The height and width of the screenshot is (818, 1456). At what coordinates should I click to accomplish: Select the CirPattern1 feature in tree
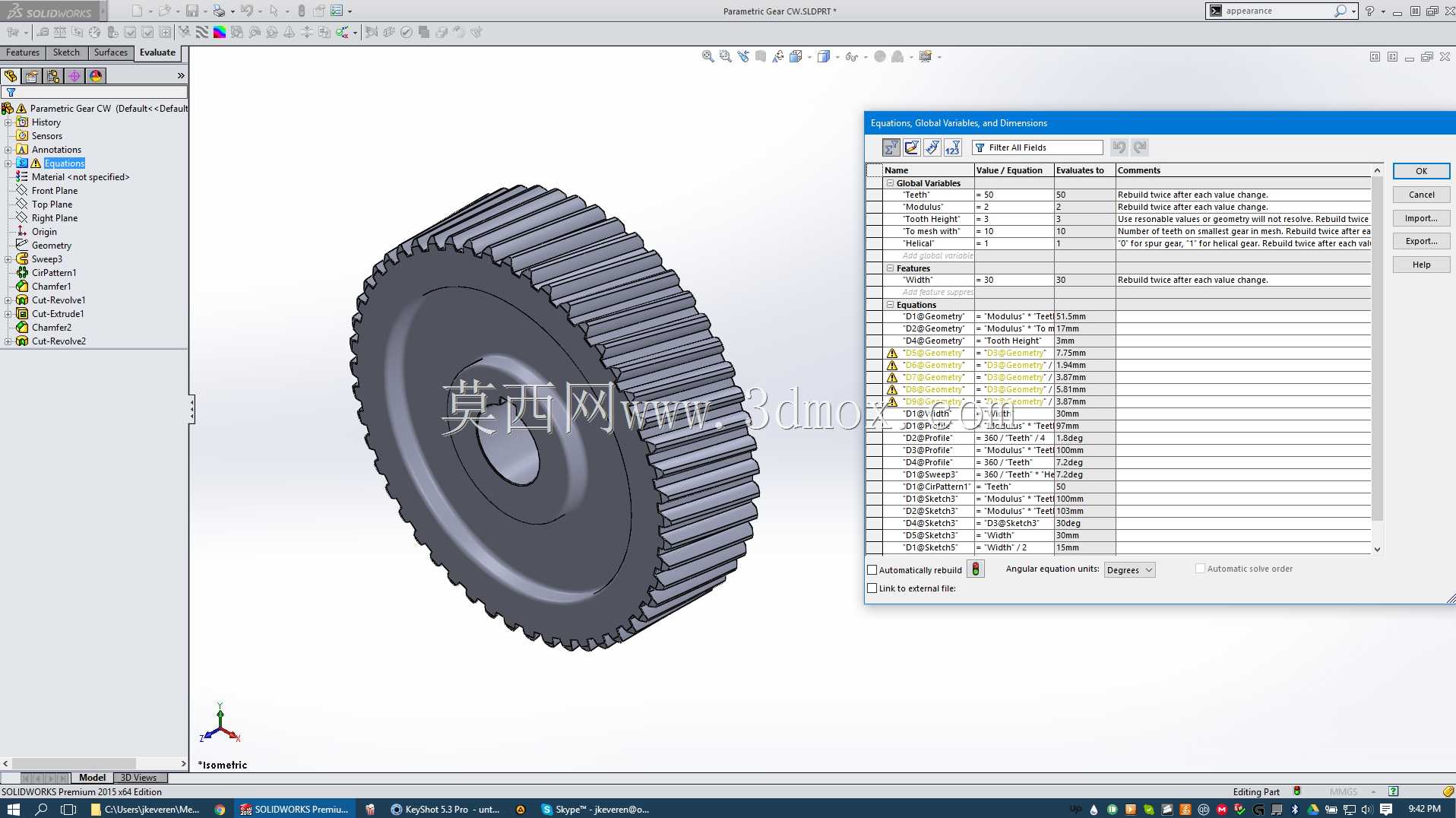tap(54, 273)
